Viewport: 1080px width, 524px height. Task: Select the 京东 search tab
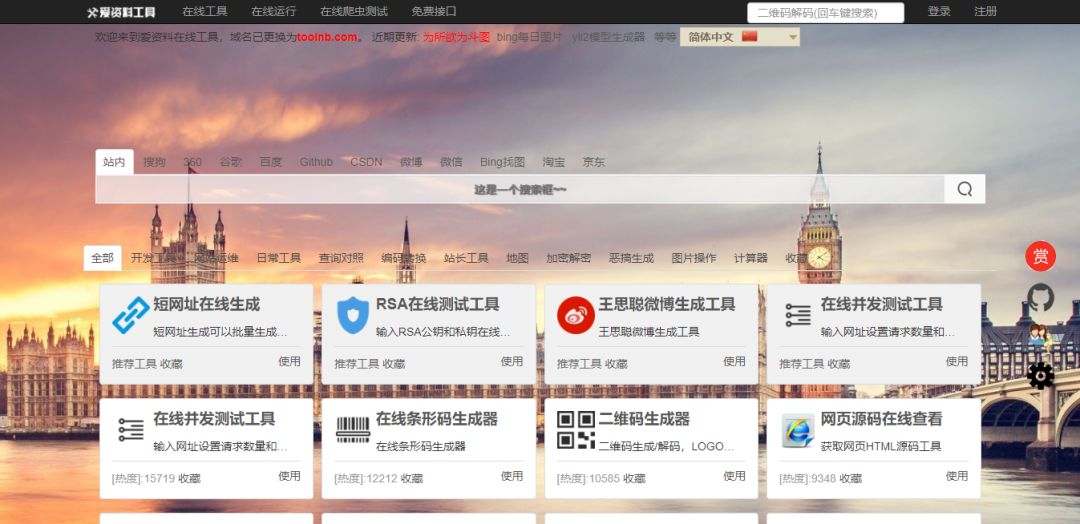pos(594,162)
